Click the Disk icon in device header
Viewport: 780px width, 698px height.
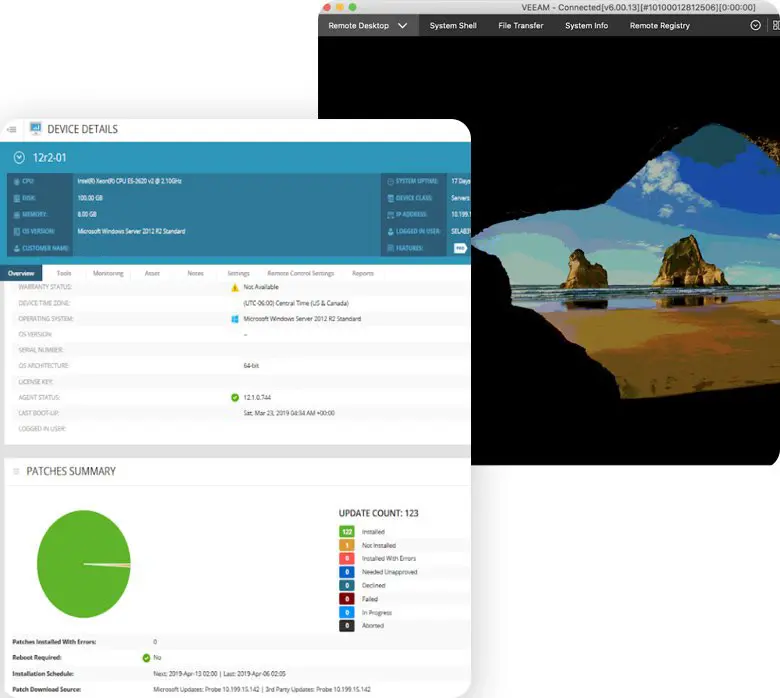click(x=17, y=198)
